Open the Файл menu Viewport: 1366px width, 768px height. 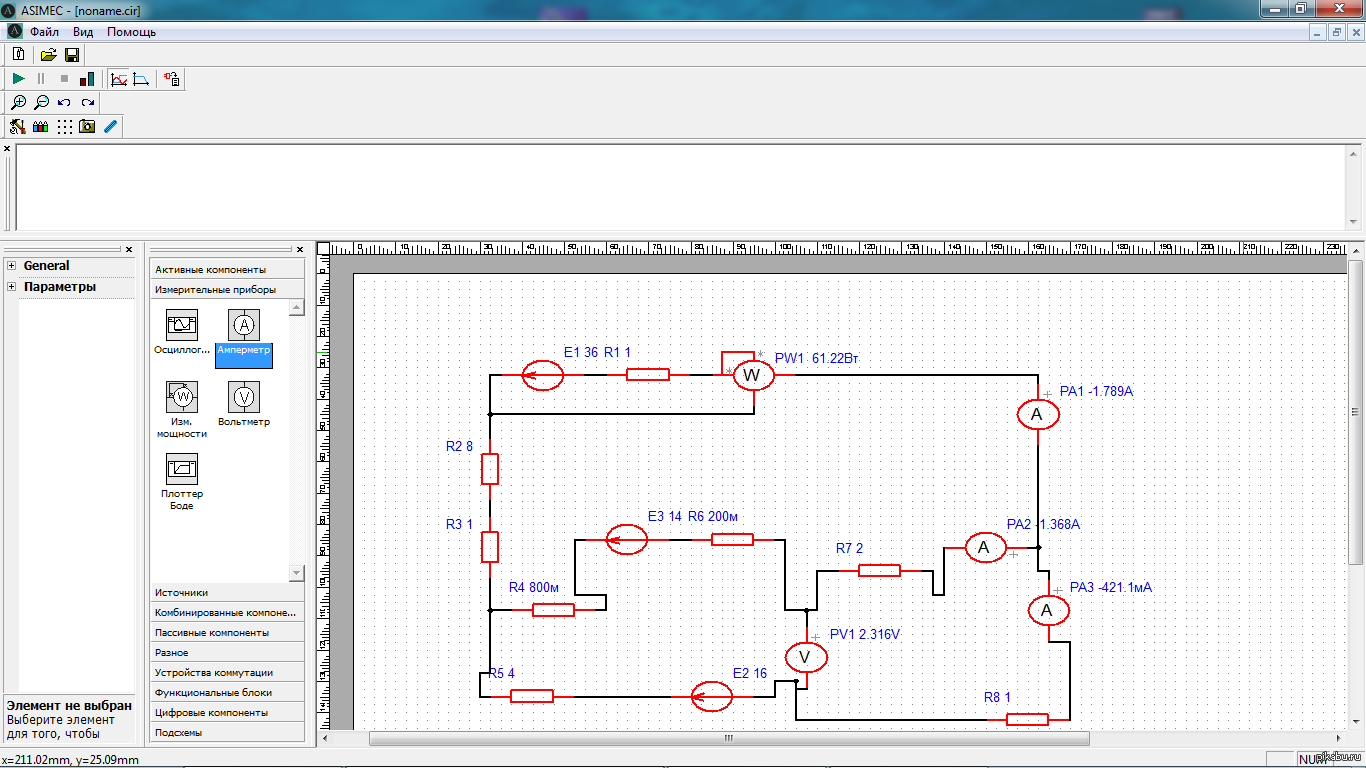pyautogui.click(x=44, y=32)
